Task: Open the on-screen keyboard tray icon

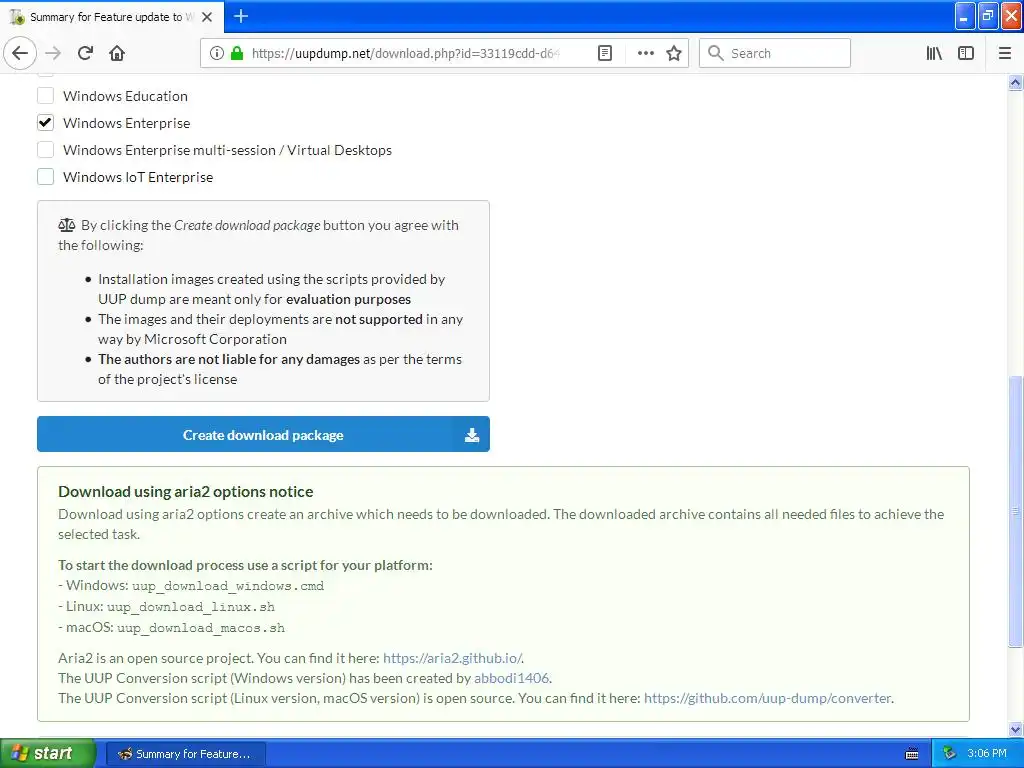Action: (912, 754)
